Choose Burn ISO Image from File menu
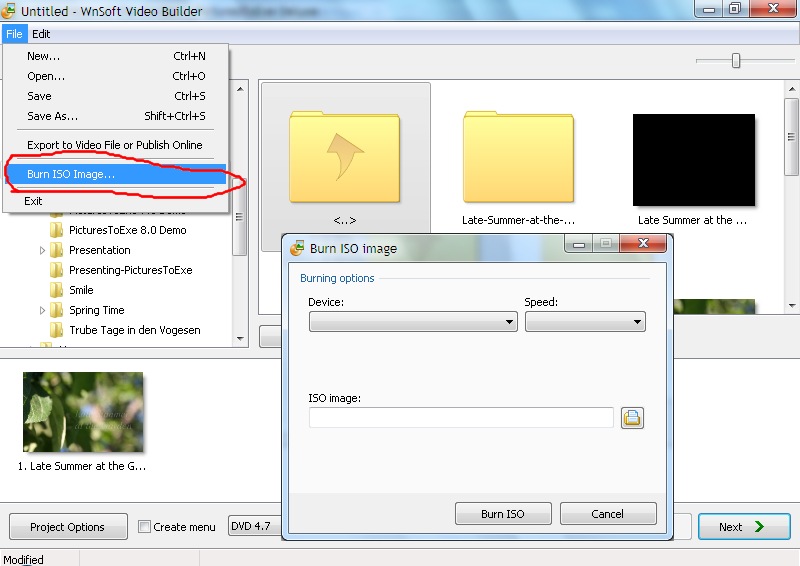800x566 pixels. pyautogui.click(x=71, y=174)
